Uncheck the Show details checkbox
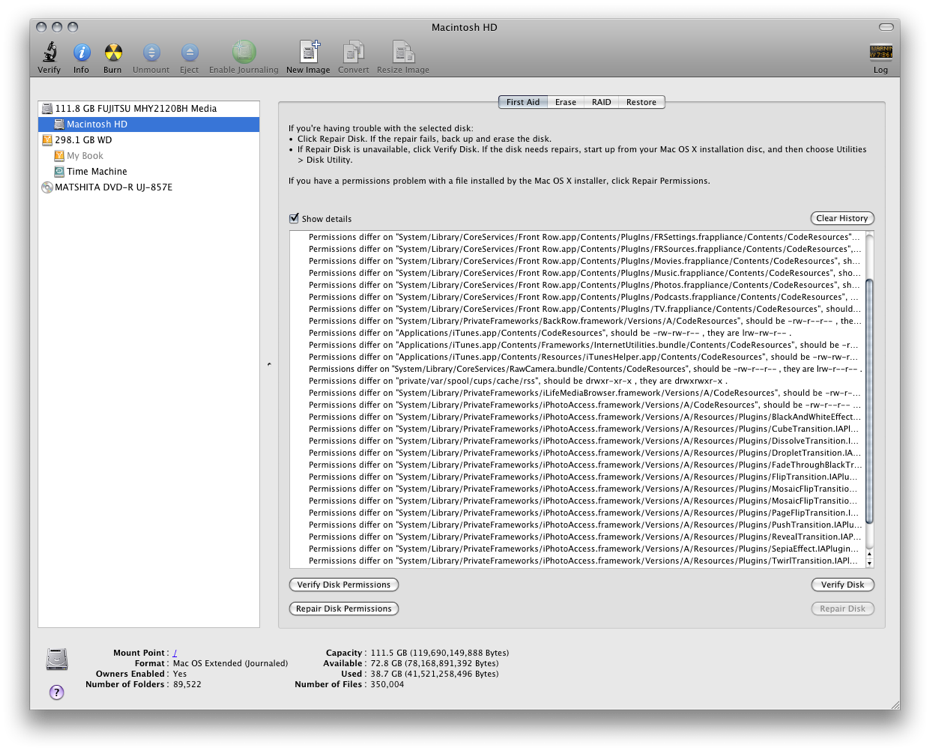The width and height of the screenshot is (930, 751). coord(294,218)
